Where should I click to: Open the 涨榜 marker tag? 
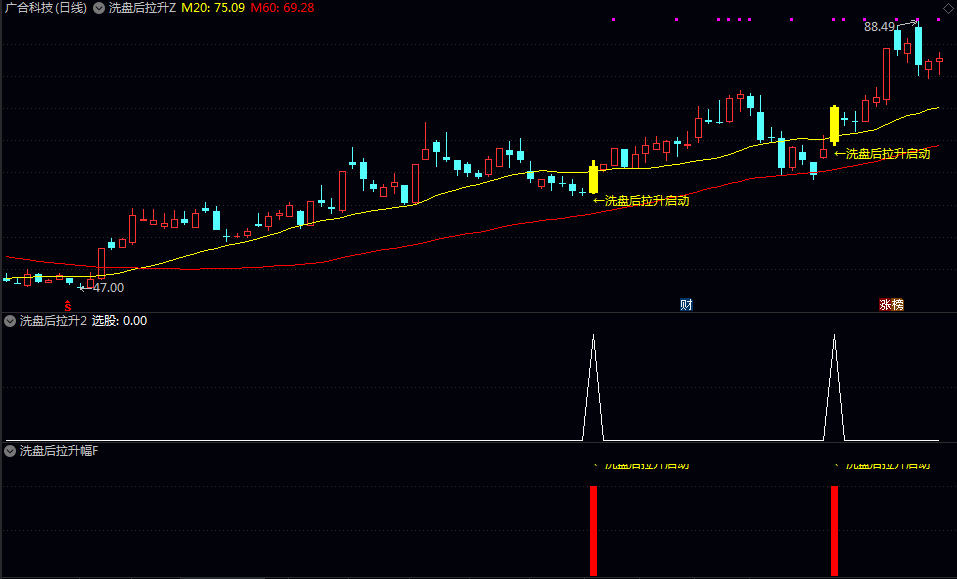pyautogui.click(x=891, y=304)
